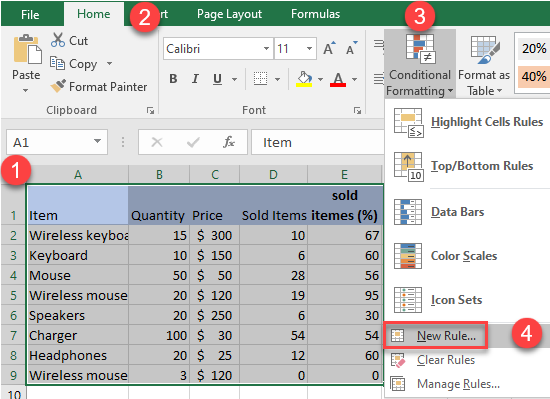Click Color Scales icon

click(x=408, y=256)
